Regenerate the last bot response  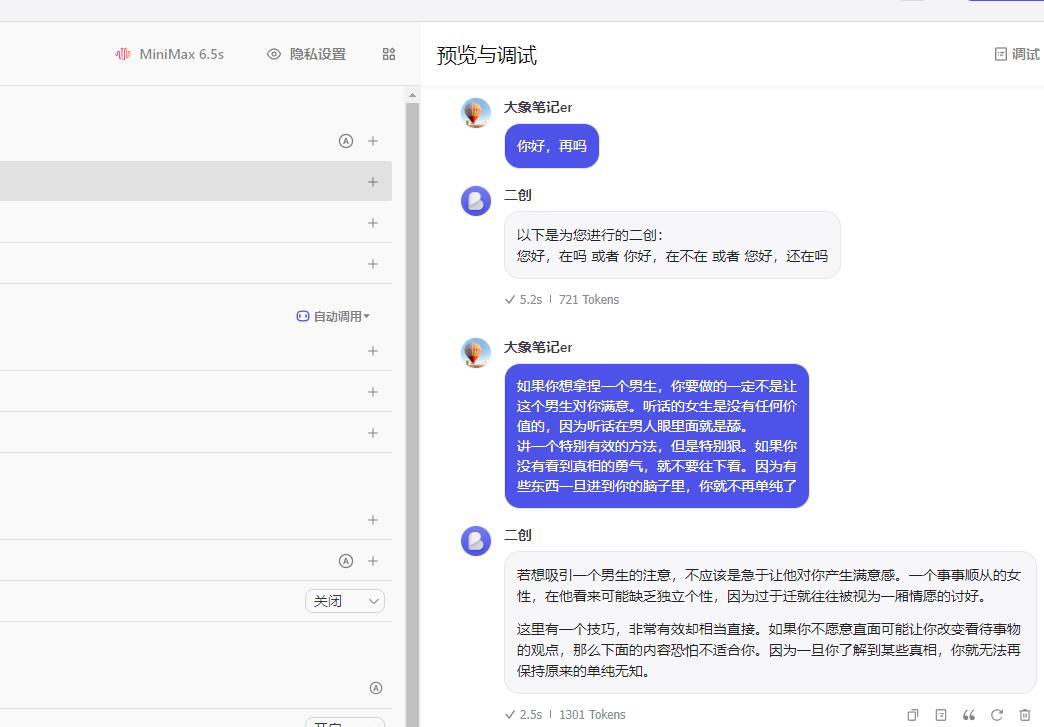coord(996,715)
